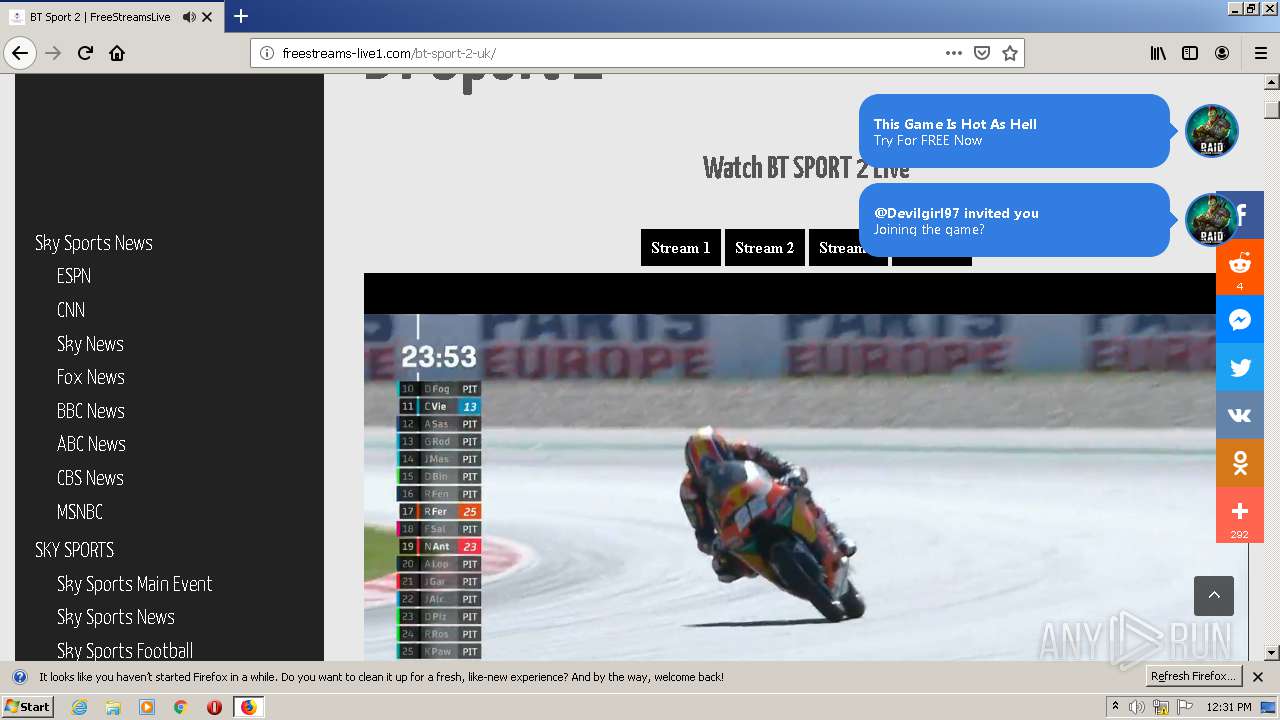
Task: Open Fox News channel link
Action: (91, 377)
